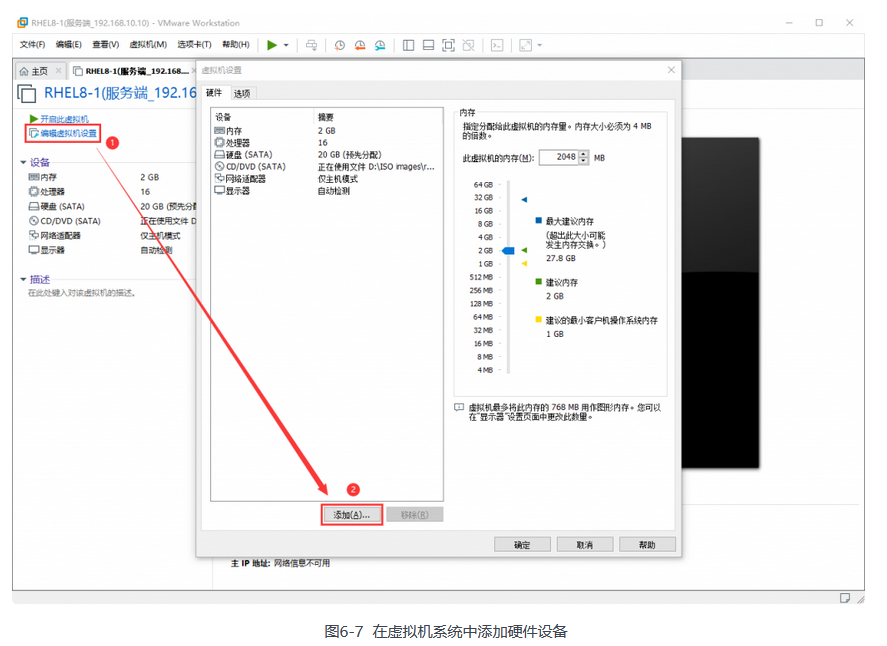Click the green recommended memory marker triangle
Image resolution: width=887 pixels, height=646 pixels.
click(x=524, y=250)
